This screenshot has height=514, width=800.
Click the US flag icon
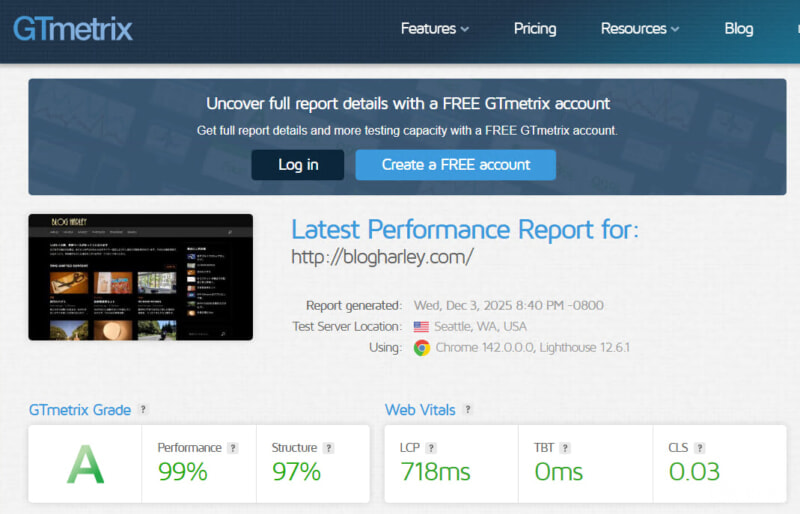tap(421, 327)
